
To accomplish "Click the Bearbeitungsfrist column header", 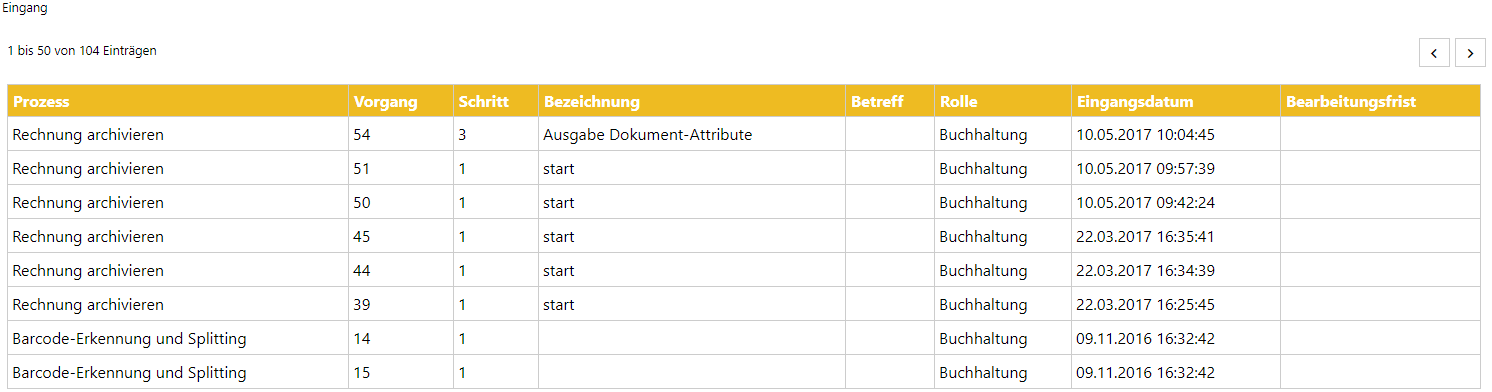I will click(x=1380, y=101).
